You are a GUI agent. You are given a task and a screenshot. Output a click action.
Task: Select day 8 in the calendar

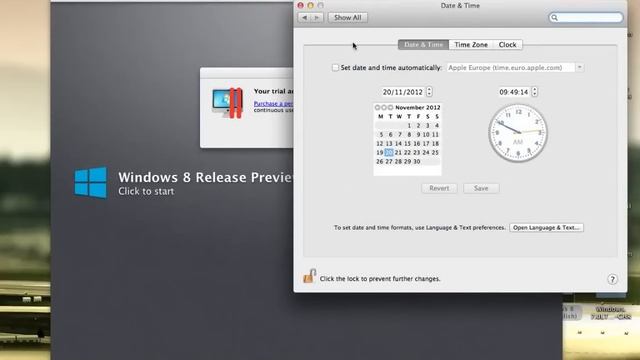pos(409,134)
